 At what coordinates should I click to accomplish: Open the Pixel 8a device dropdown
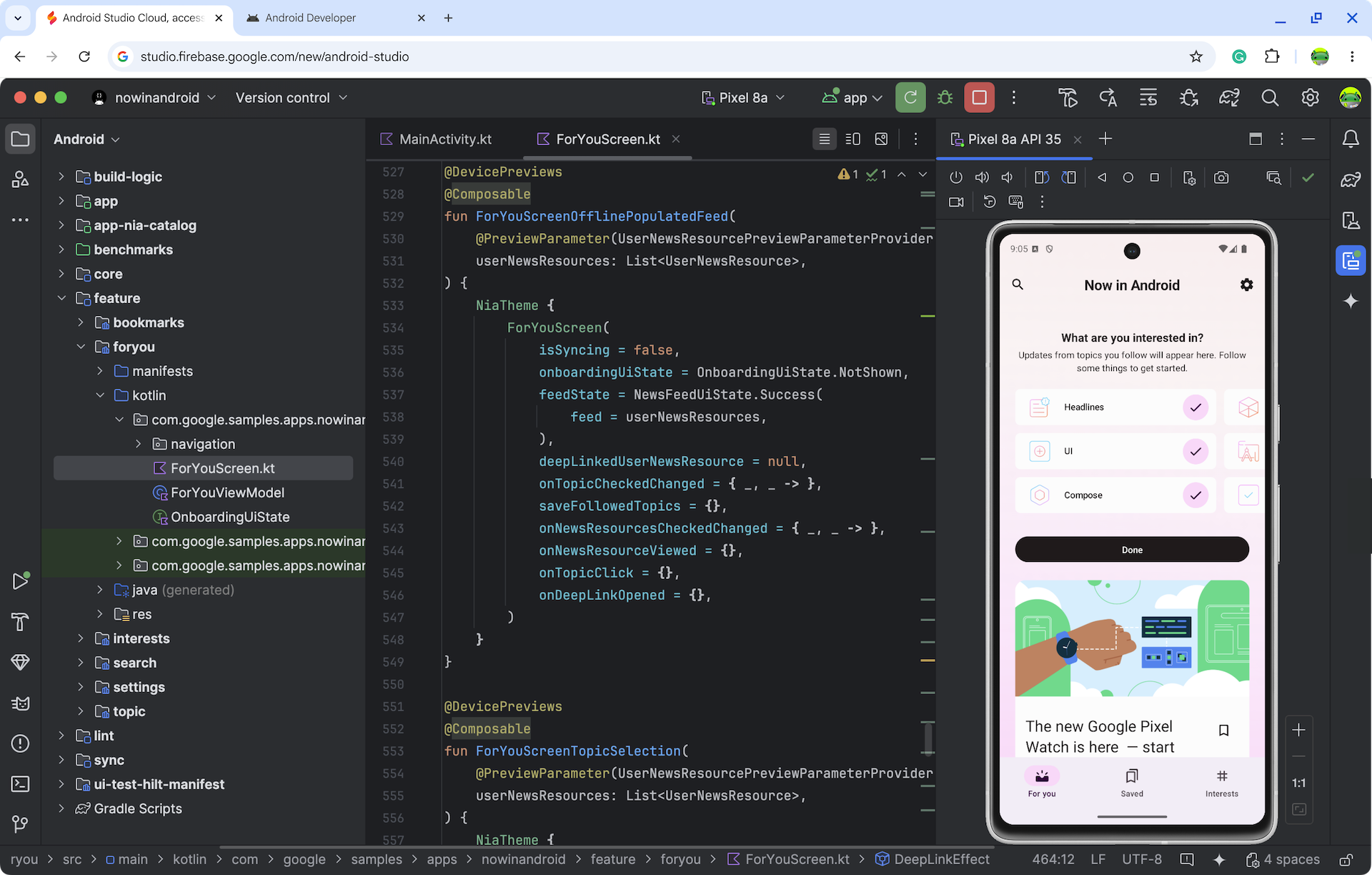coord(743,98)
